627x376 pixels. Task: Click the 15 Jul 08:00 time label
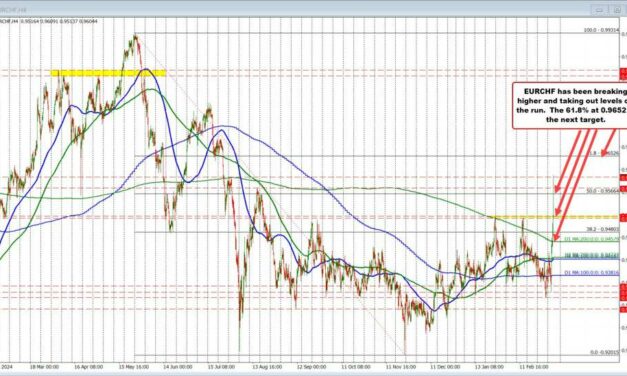tap(222, 366)
